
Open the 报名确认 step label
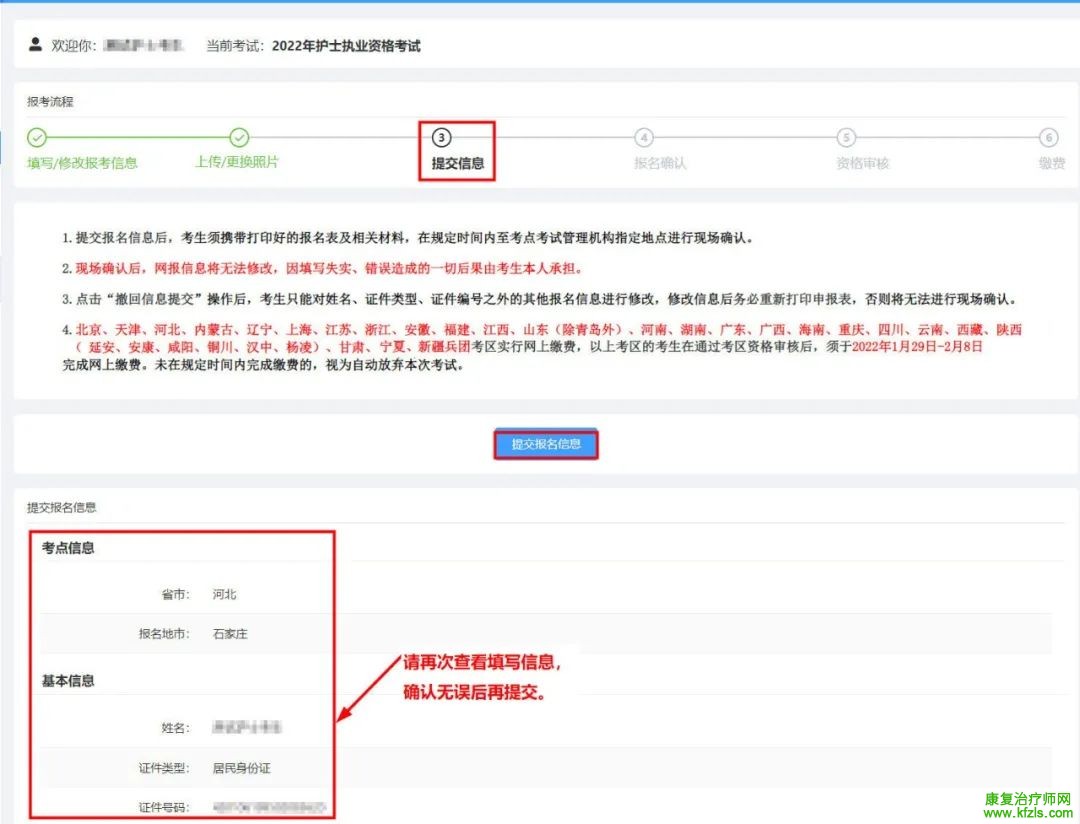660,163
